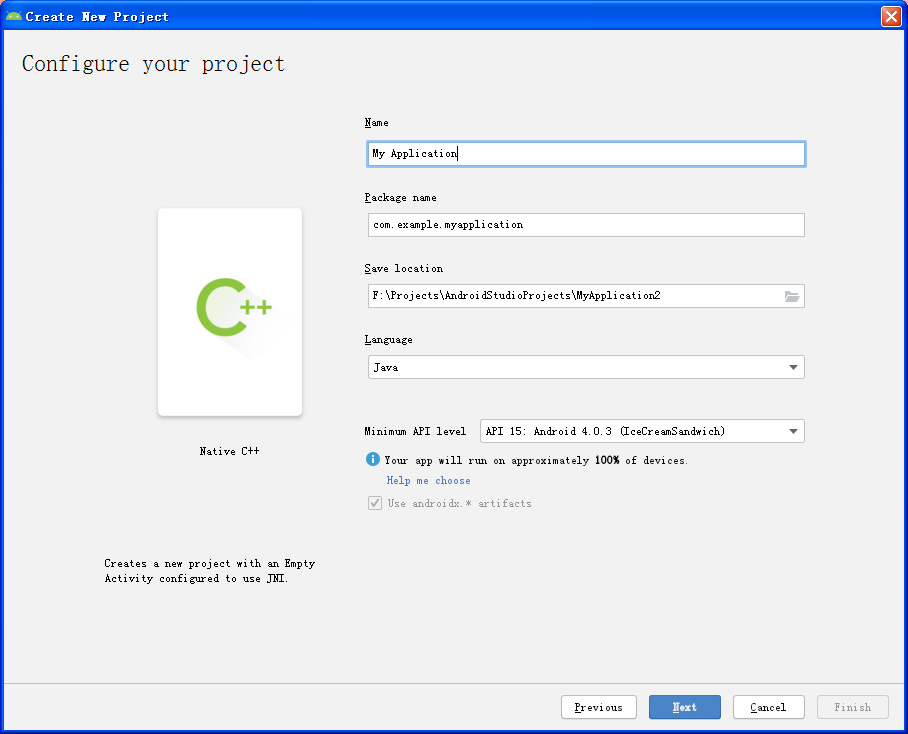
Task: Click the Configure your project heading
Action: coord(153,64)
